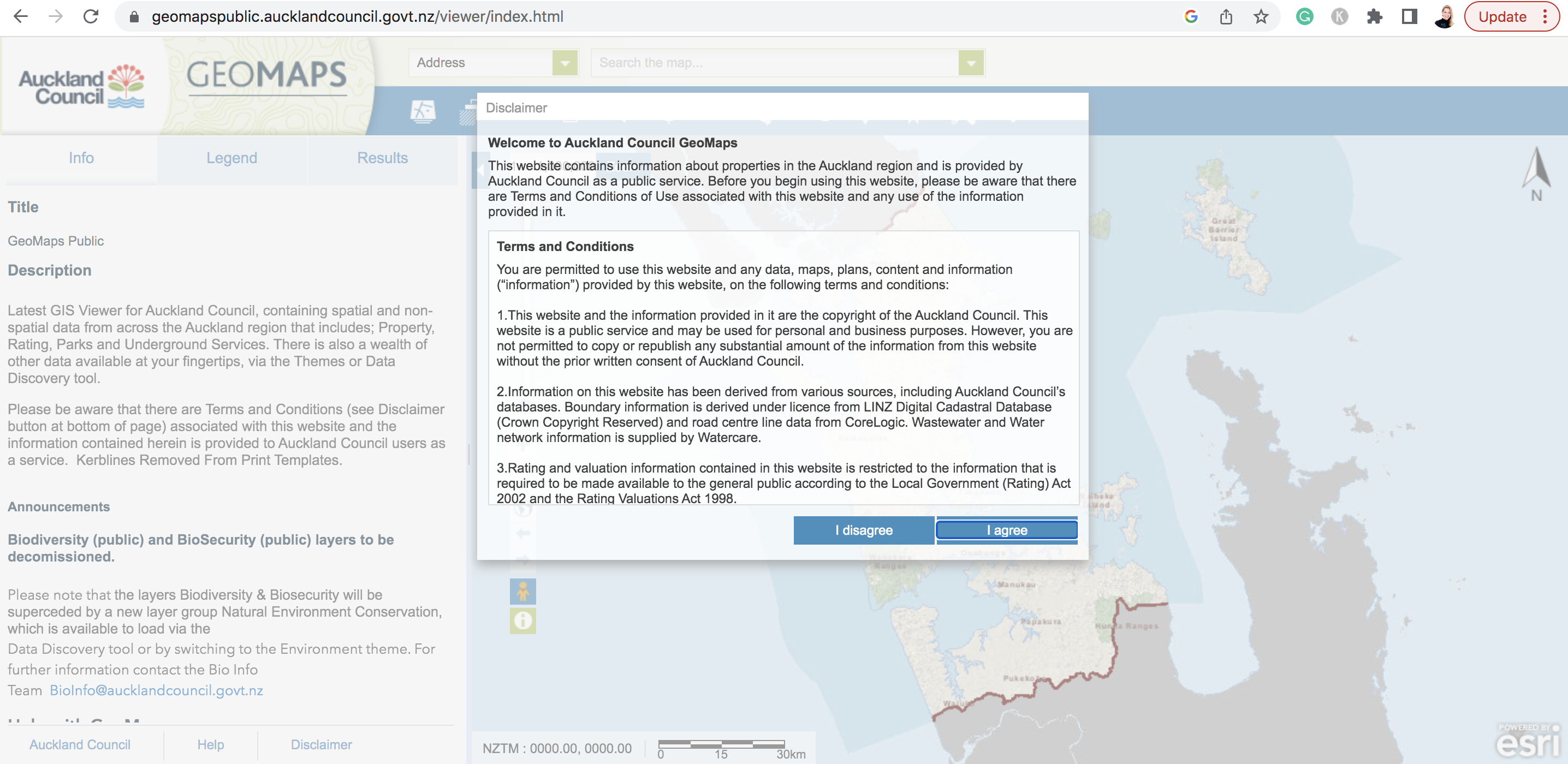The width and height of the screenshot is (1568, 764).
Task: Click the Google icon in address bar
Action: 1191,16
